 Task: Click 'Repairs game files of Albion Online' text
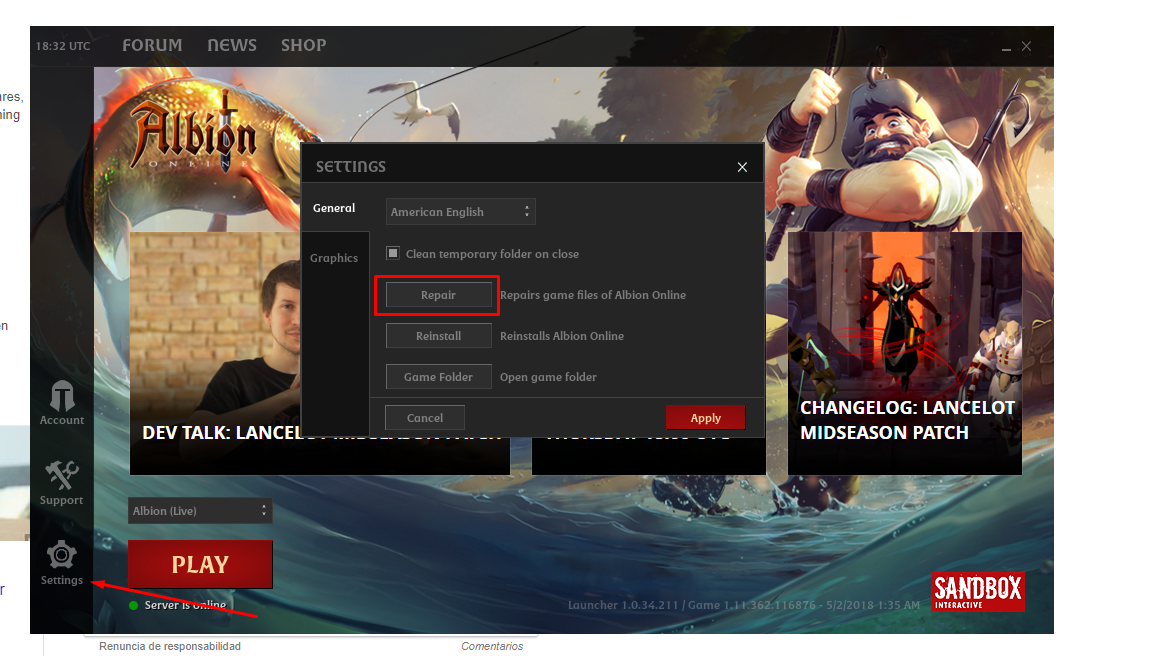593,295
